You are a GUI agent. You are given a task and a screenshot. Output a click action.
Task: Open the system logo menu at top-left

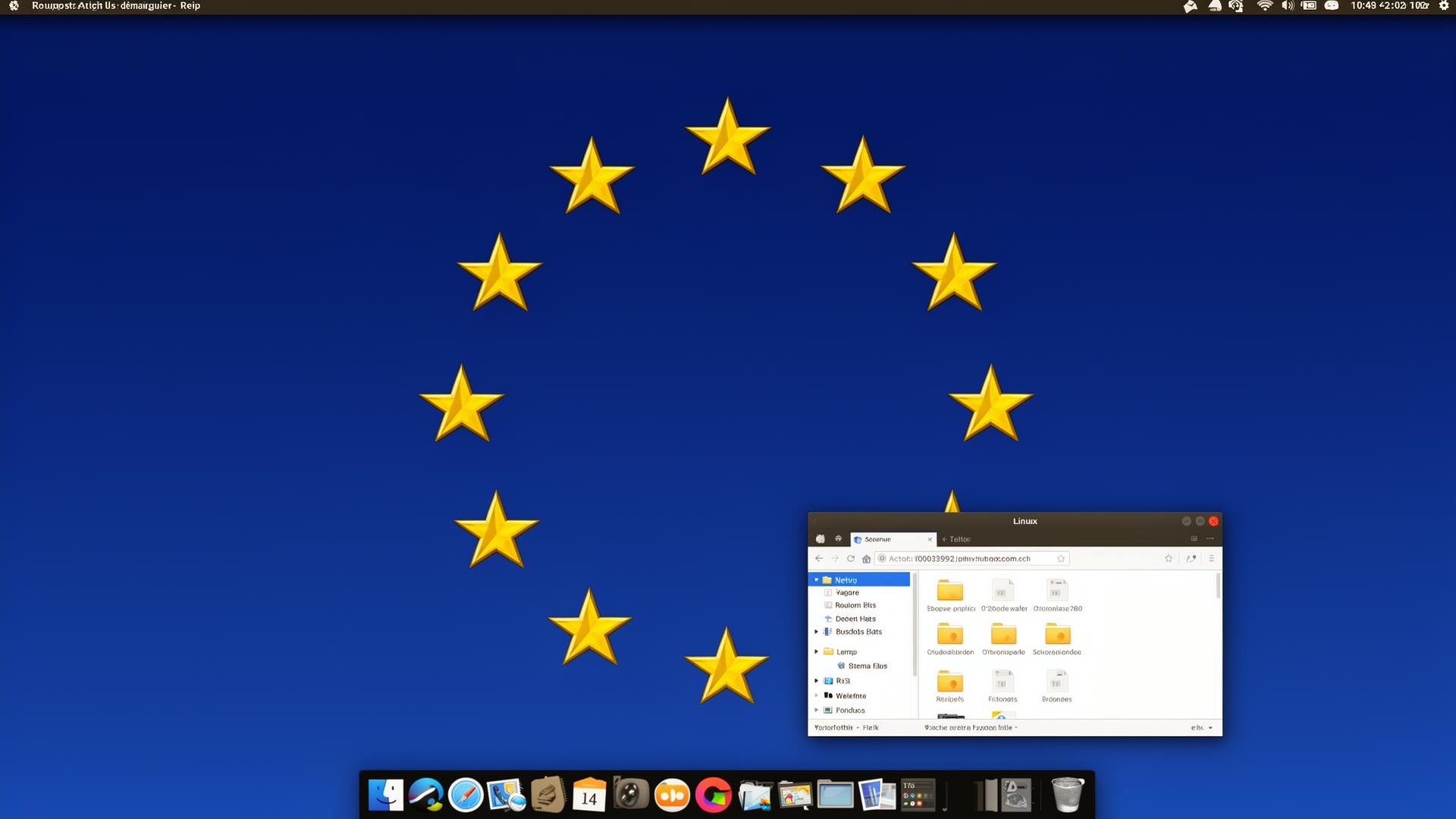pos(14,5)
